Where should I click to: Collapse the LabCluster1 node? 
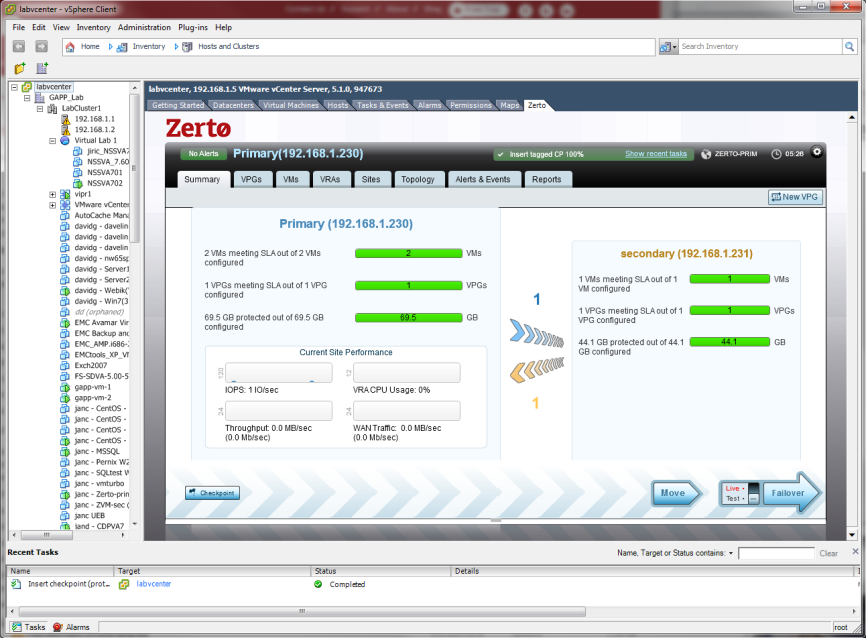click(40, 108)
